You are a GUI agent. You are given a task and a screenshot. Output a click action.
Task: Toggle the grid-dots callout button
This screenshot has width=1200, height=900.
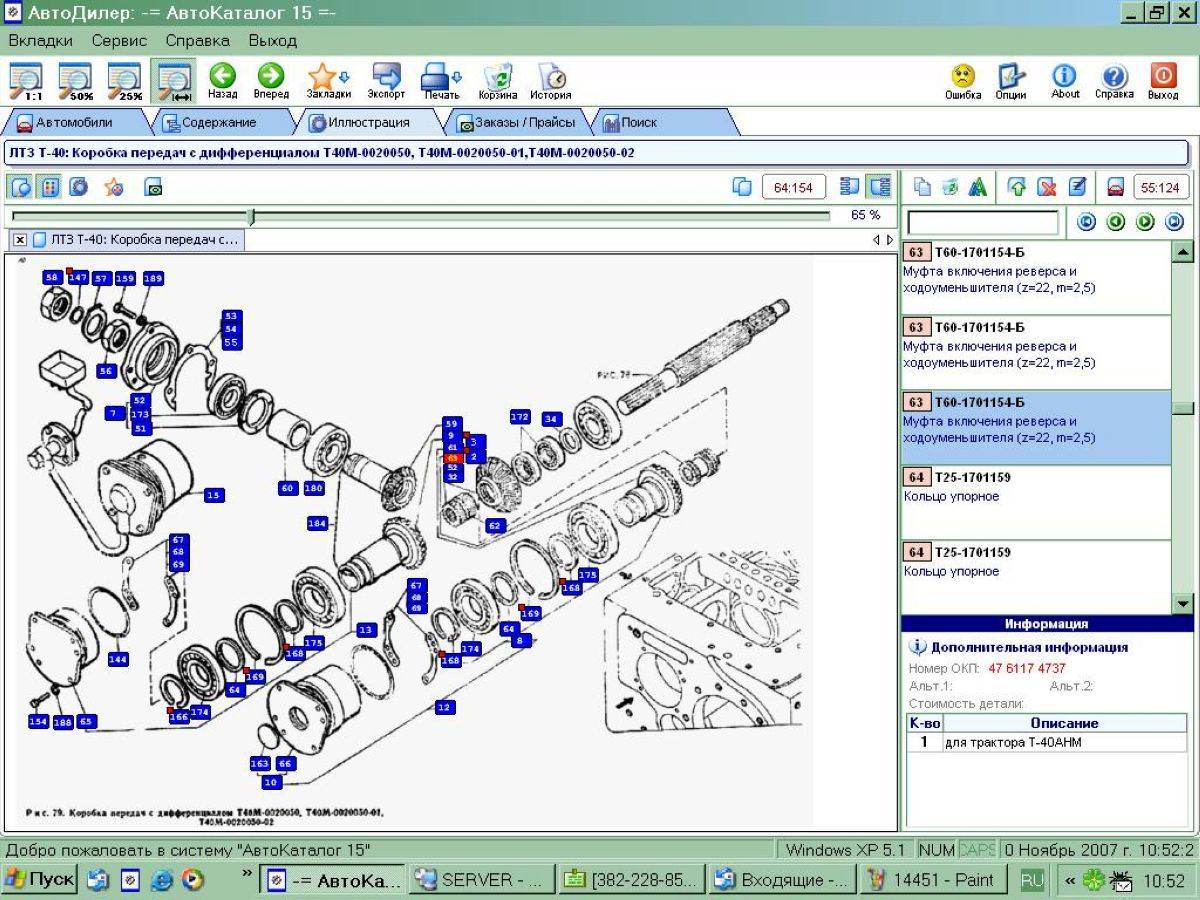click(49, 187)
